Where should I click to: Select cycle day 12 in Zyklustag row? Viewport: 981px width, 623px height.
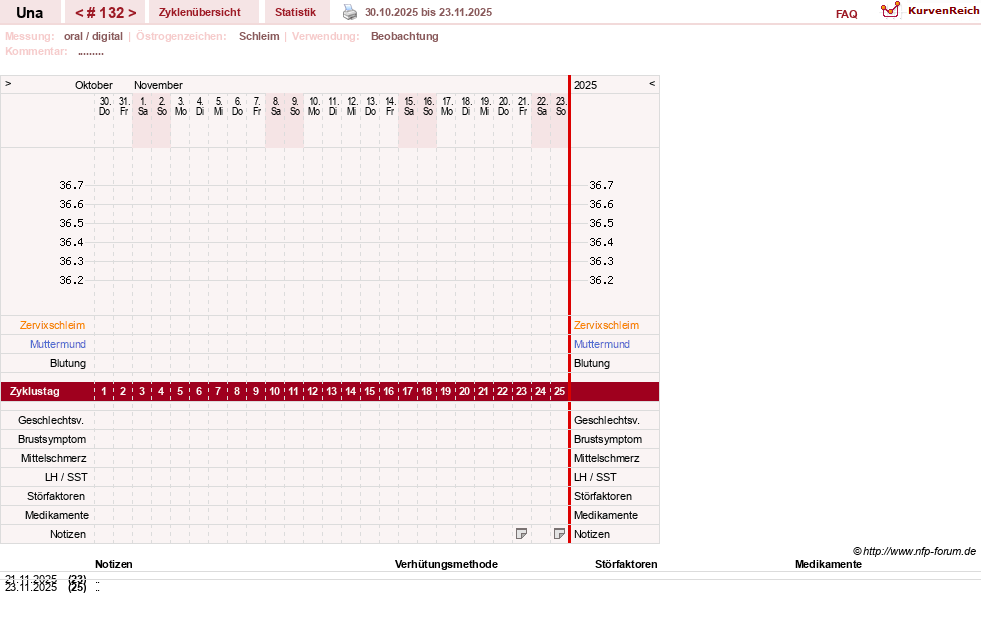click(x=313, y=392)
